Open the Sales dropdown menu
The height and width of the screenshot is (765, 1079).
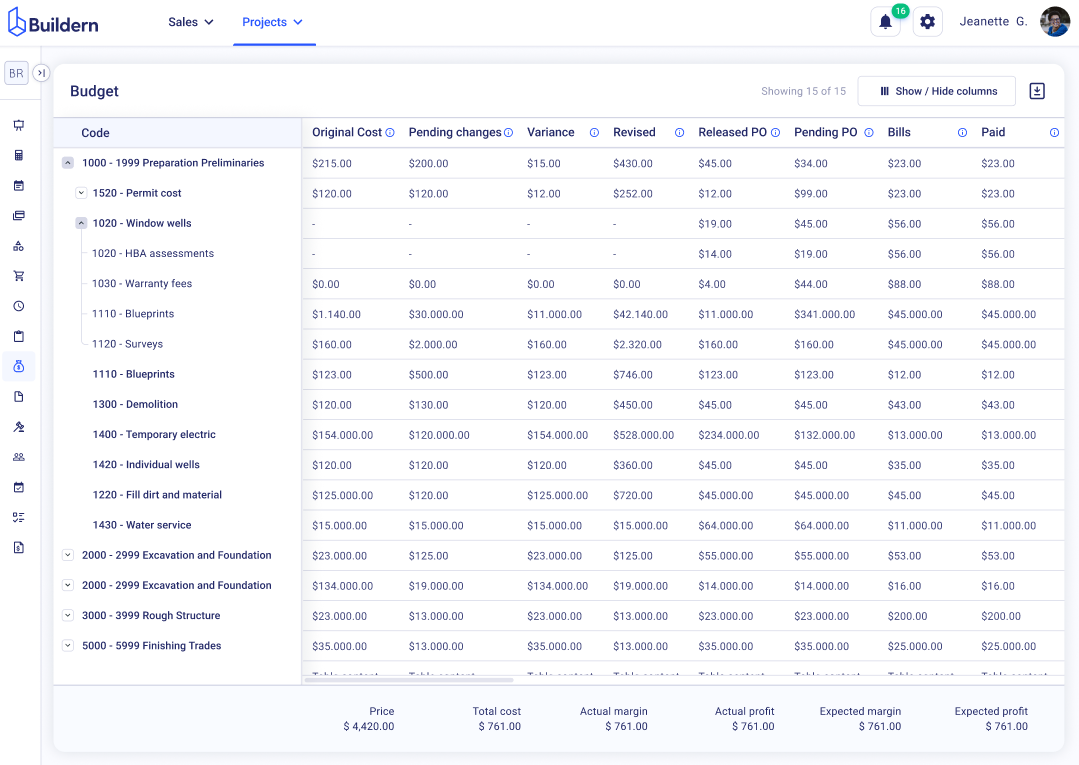pyautogui.click(x=191, y=22)
